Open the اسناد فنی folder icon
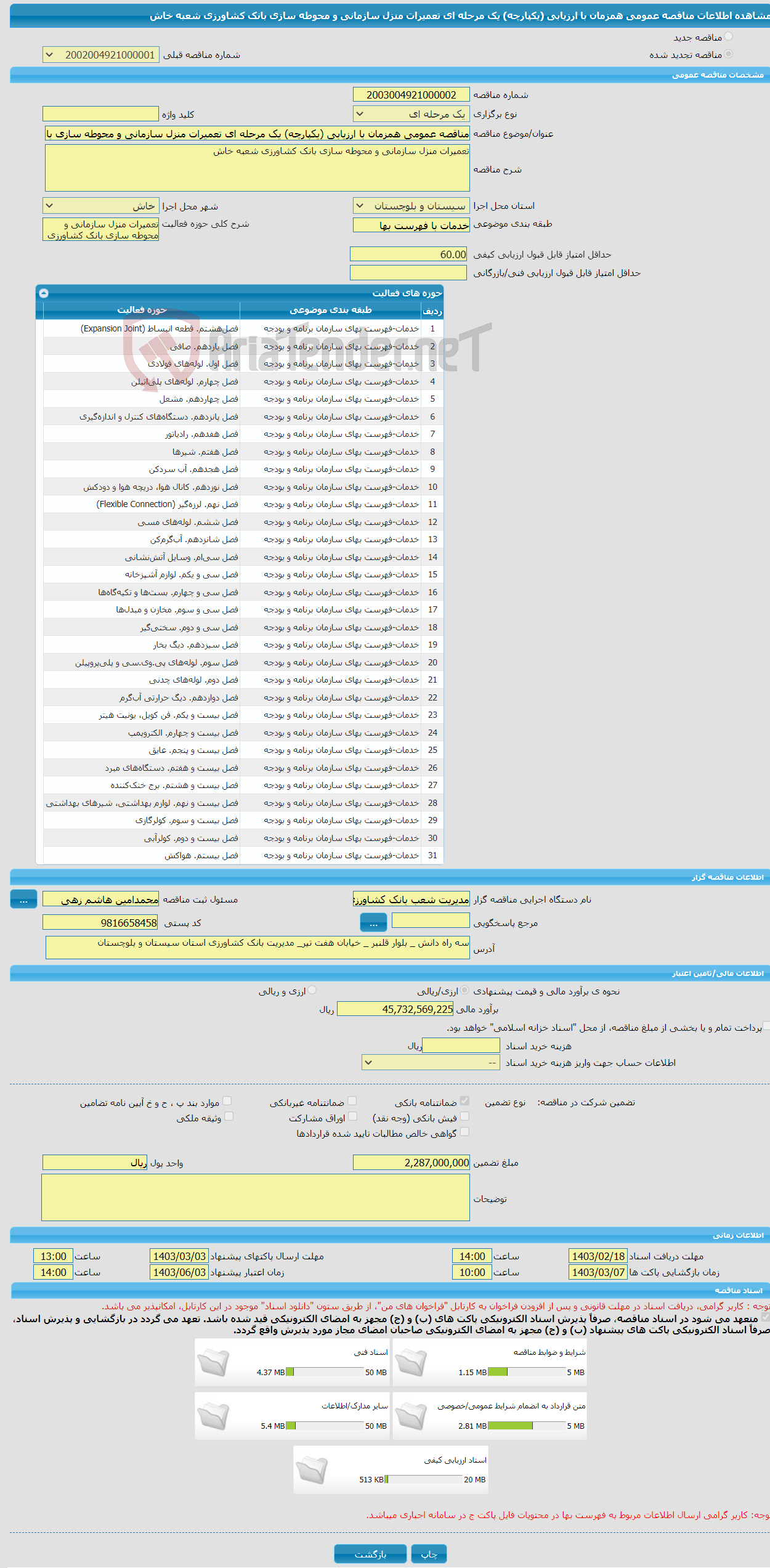 point(213,1362)
